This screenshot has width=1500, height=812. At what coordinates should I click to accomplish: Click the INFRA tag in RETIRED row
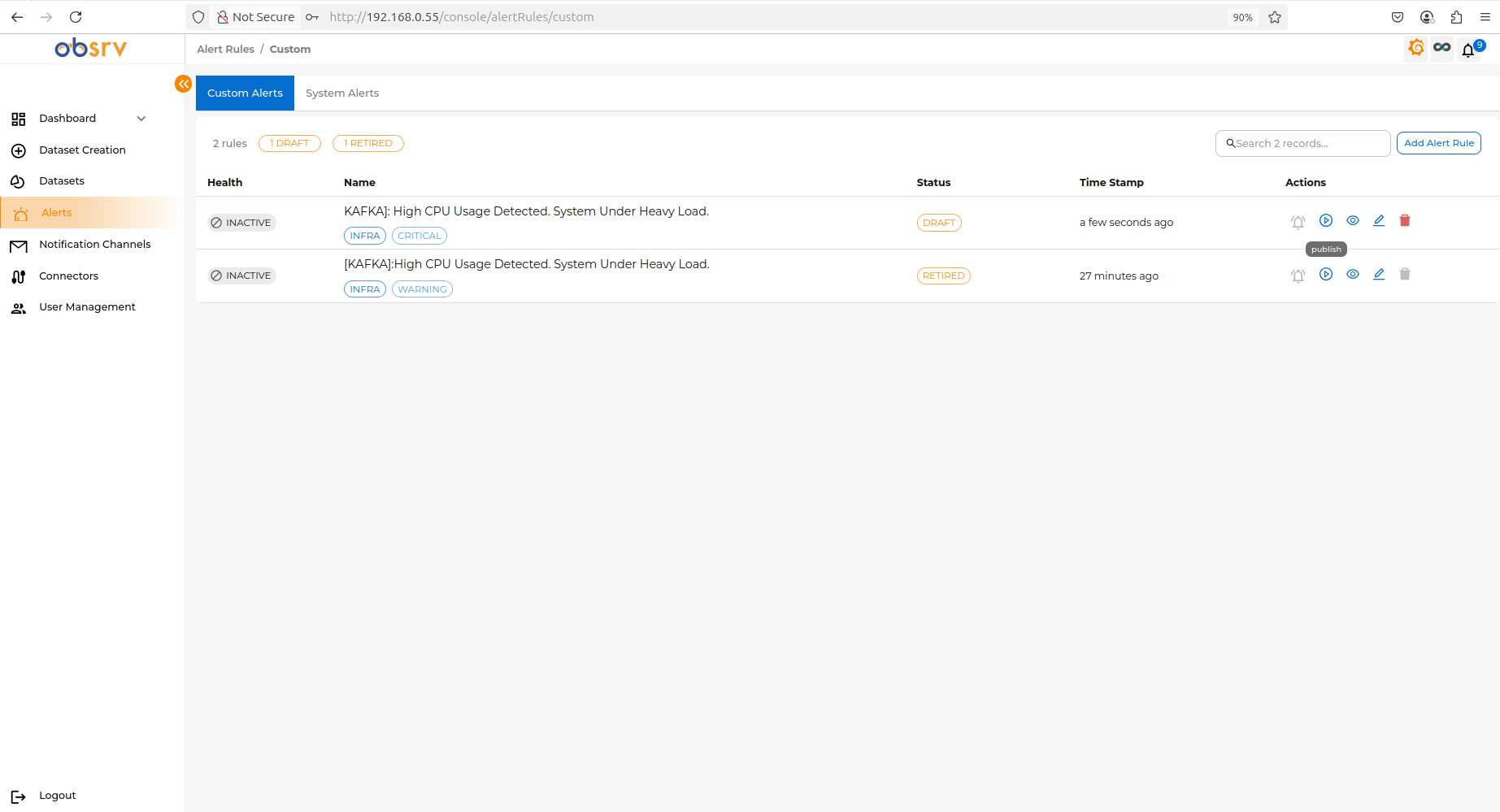(x=365, y=289)
